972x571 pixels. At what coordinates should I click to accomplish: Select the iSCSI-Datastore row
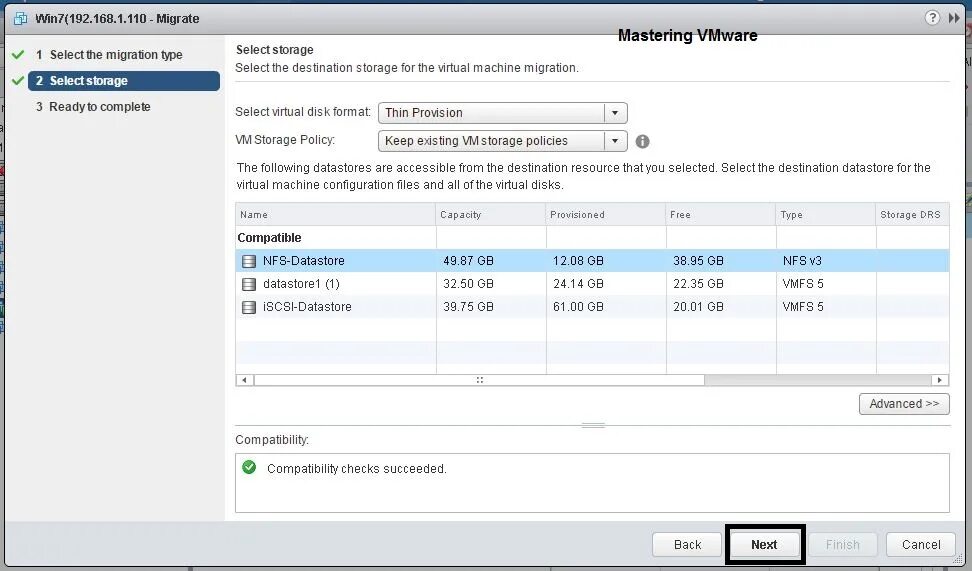[x=592, y=307]
